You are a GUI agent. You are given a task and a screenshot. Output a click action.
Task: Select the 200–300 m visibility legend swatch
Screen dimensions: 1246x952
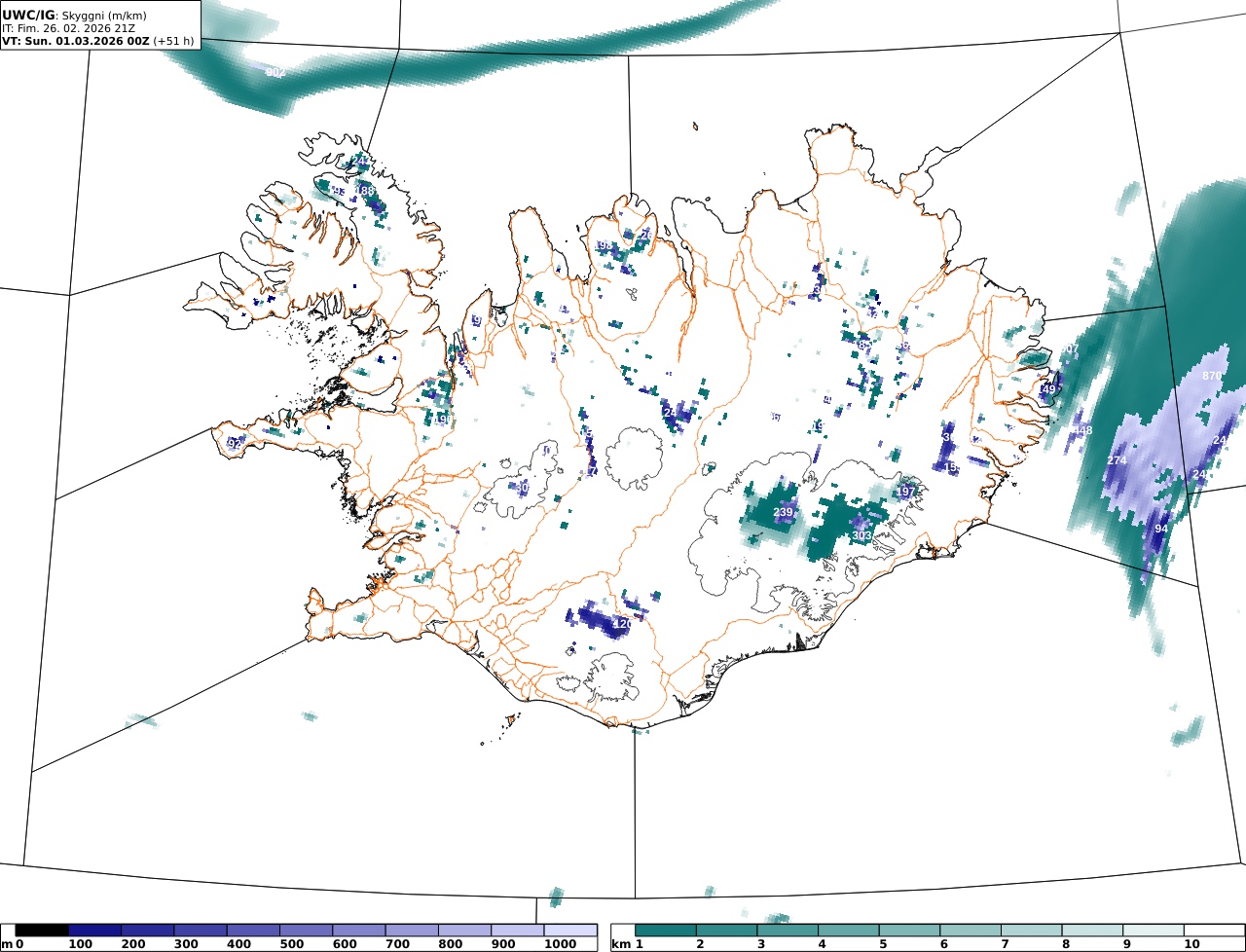click(x=147, y=931)
